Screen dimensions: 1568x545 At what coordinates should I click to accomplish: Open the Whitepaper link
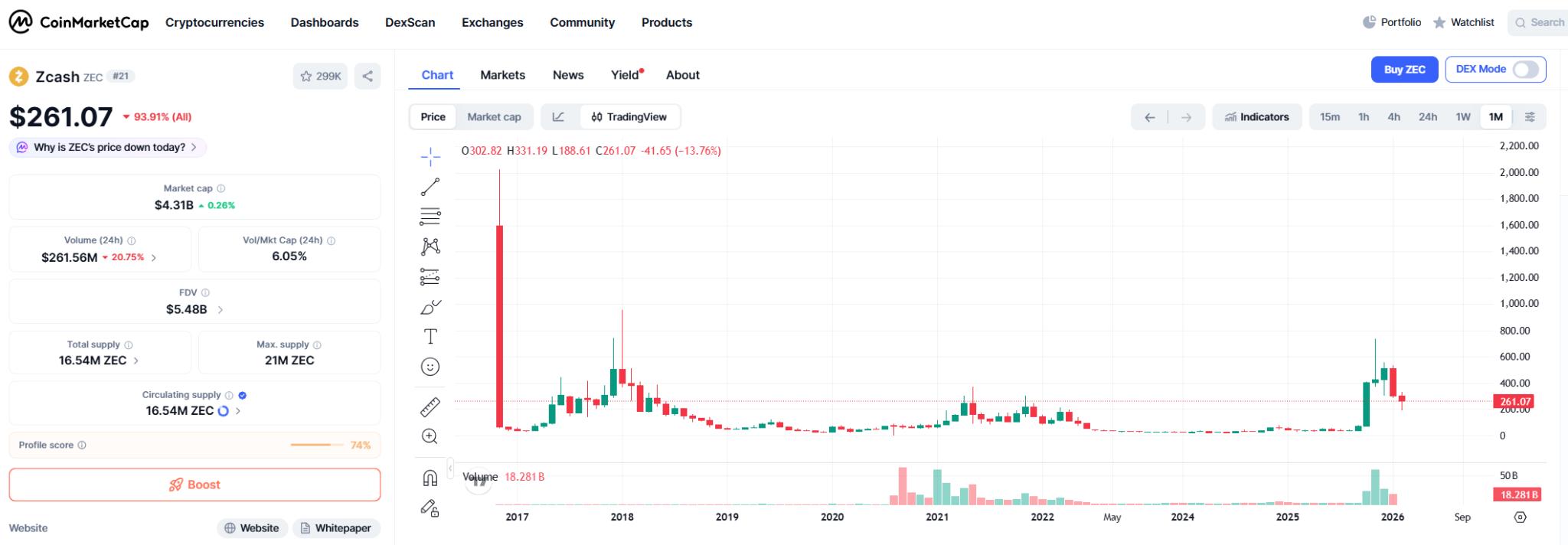point(336,527)
